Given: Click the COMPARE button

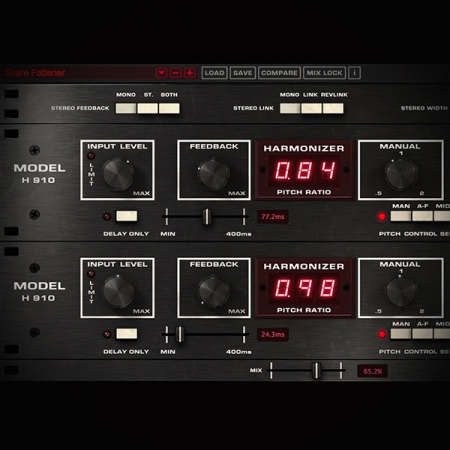Looking at the screenshot, I should (279, 73).
